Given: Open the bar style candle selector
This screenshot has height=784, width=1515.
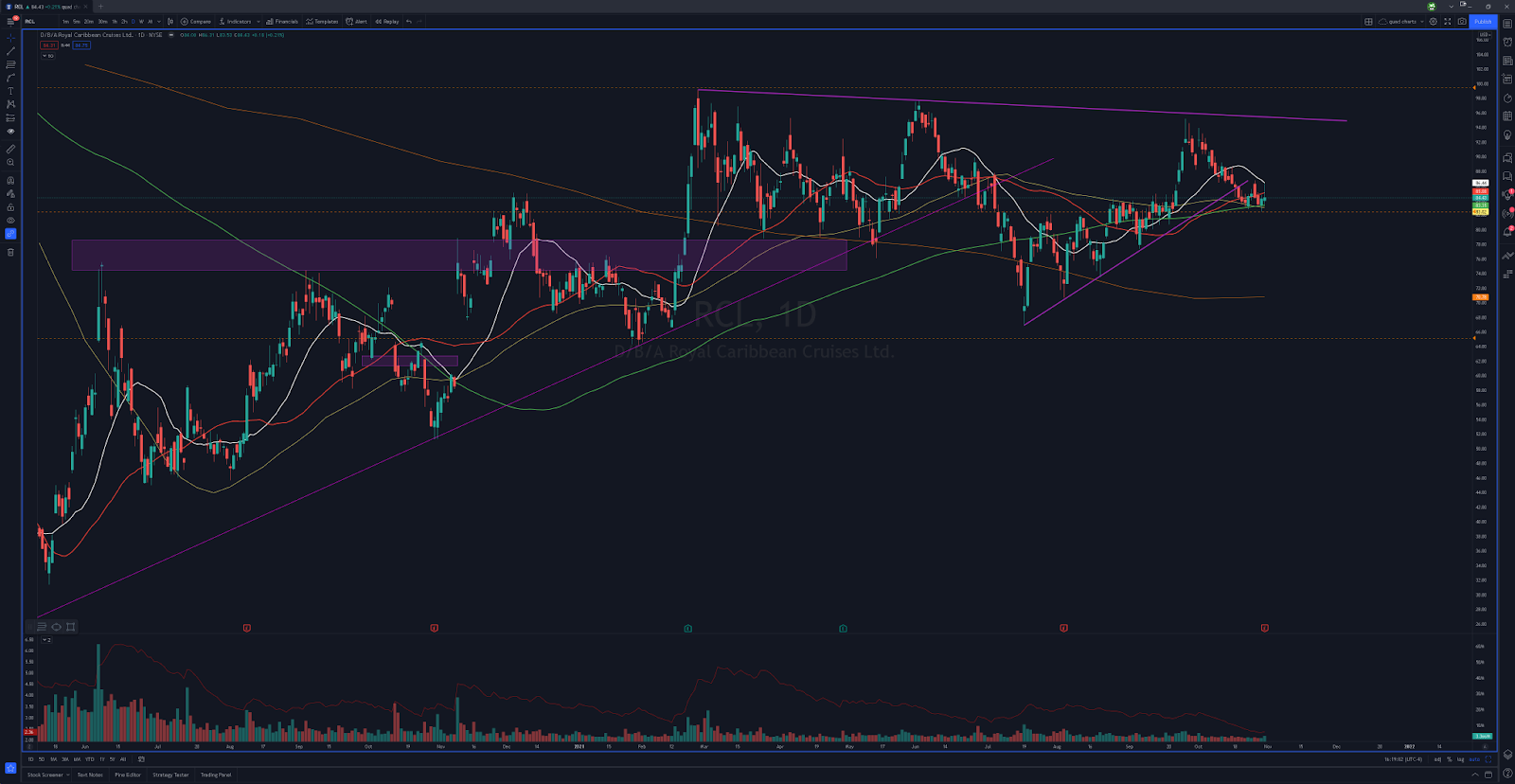Looking at the screenshot, I should [170, 21].
